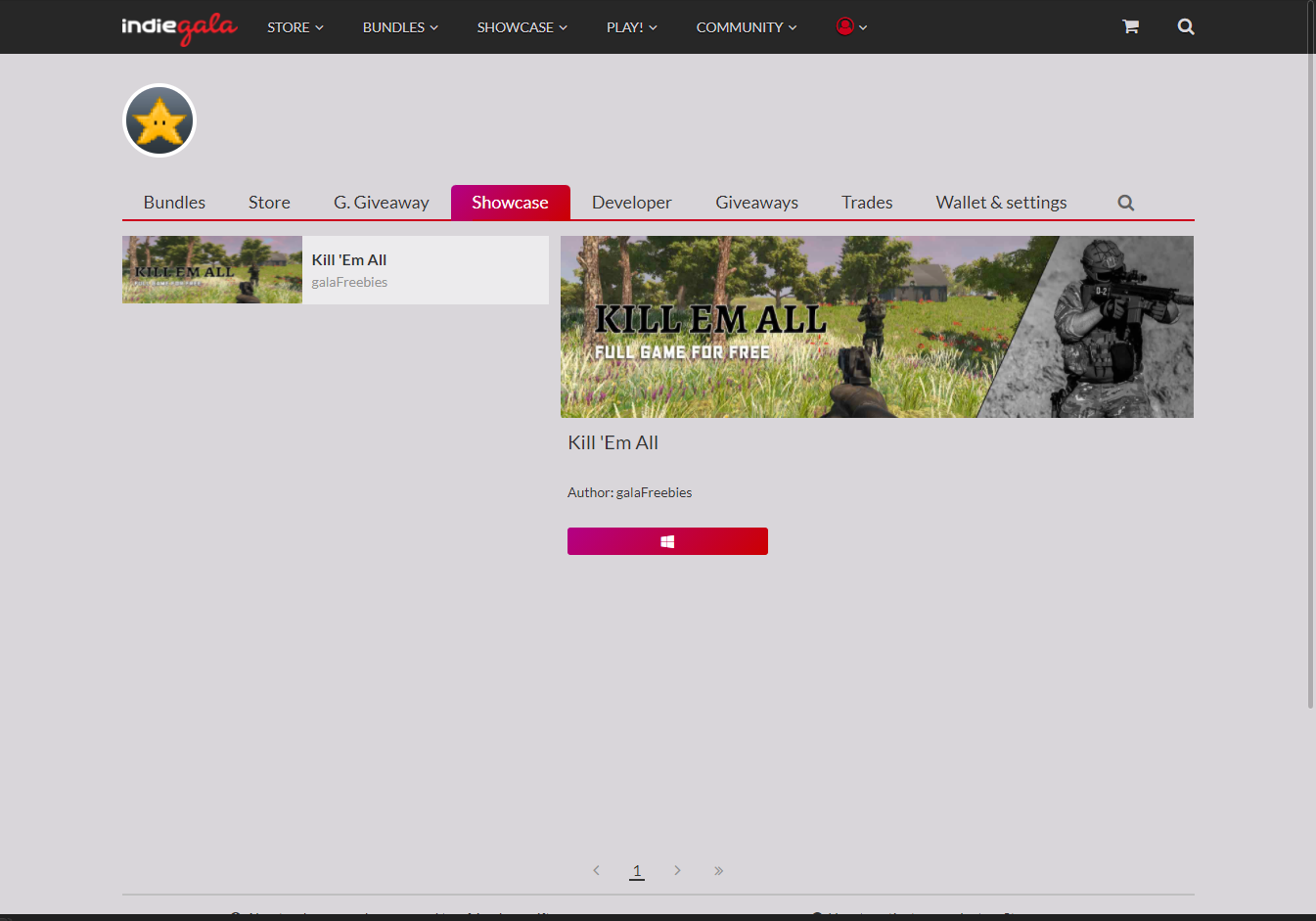The width and height of the screenshot is (1316, 921).
Task: Jump to last page double arrow
Action: (x=718, y=870)
